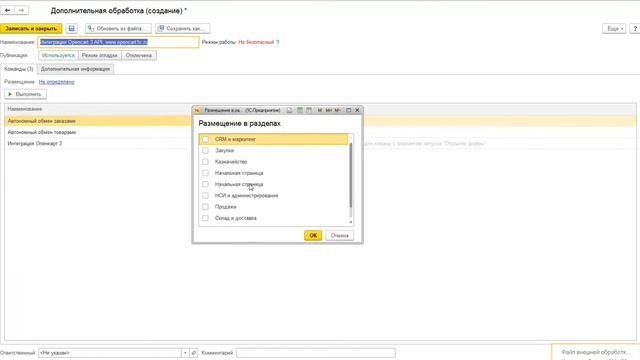
Task: Tick the Закупки checkbox
Action: click(205, 151)
